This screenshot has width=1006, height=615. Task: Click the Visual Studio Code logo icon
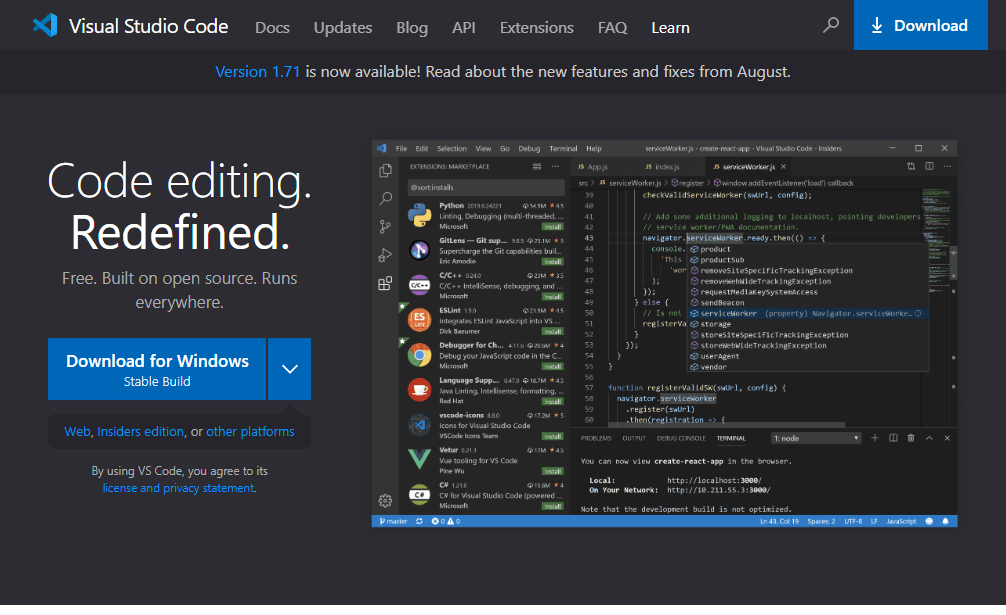46,26
